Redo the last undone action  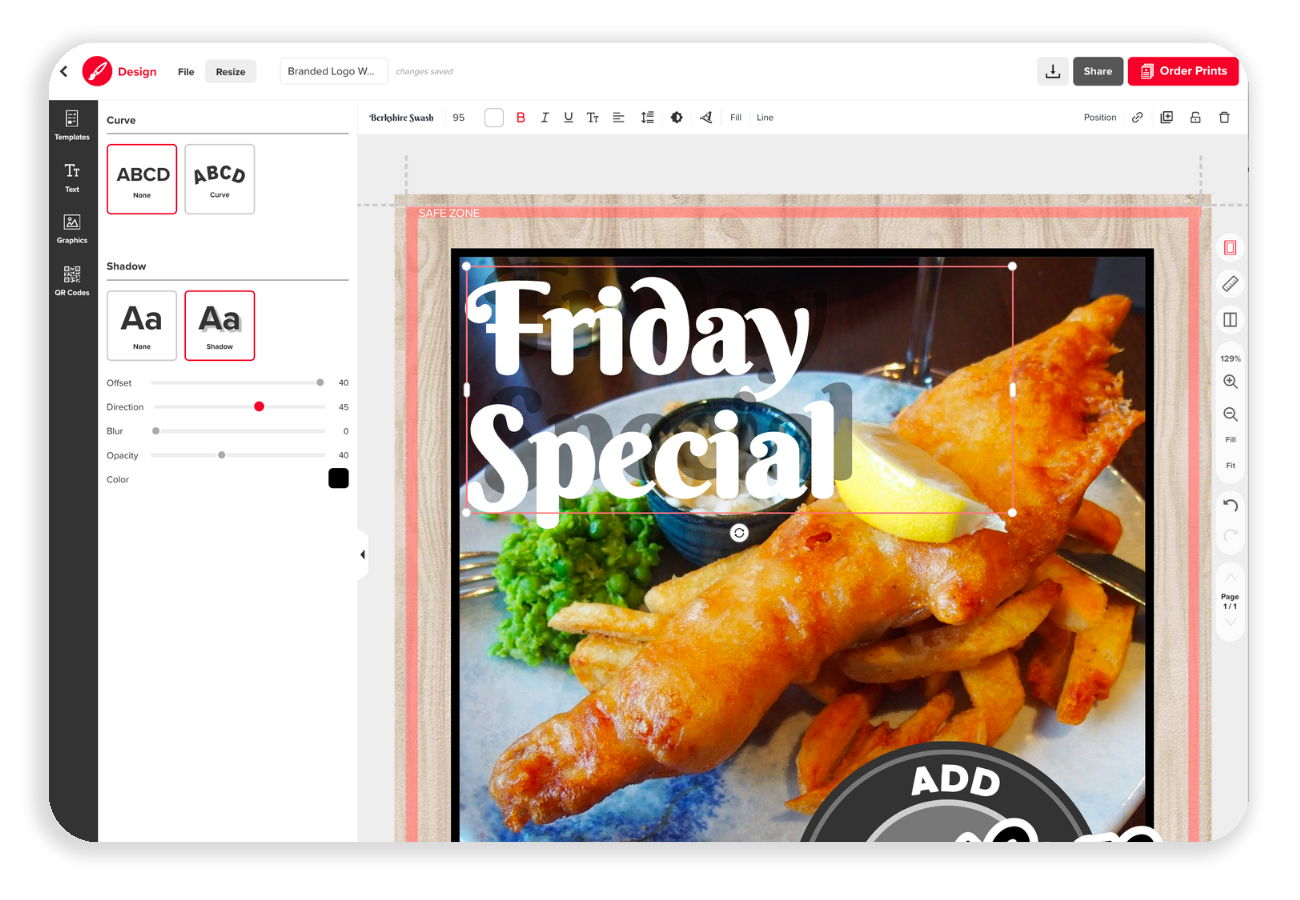1230,537
